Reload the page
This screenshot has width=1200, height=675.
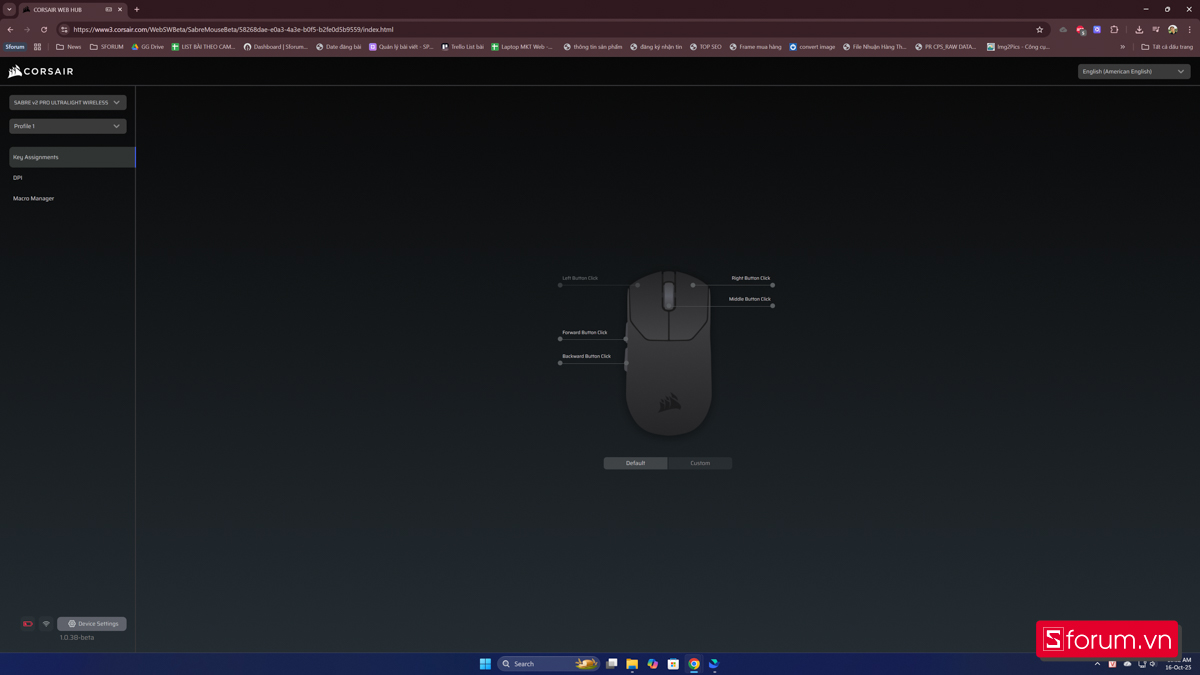pos(44,30)
